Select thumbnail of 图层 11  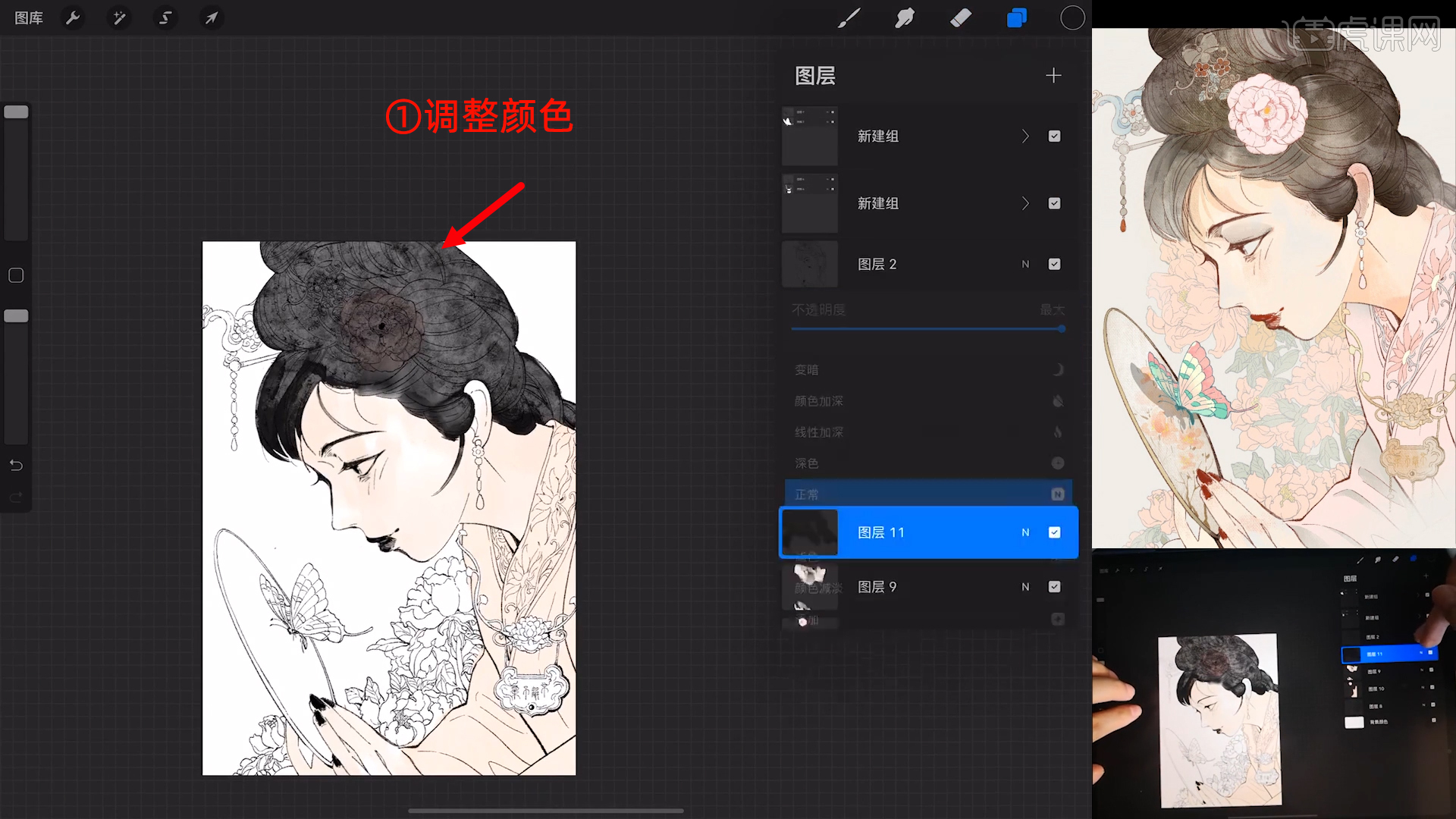pyautogui.click(x=810, y=532)
